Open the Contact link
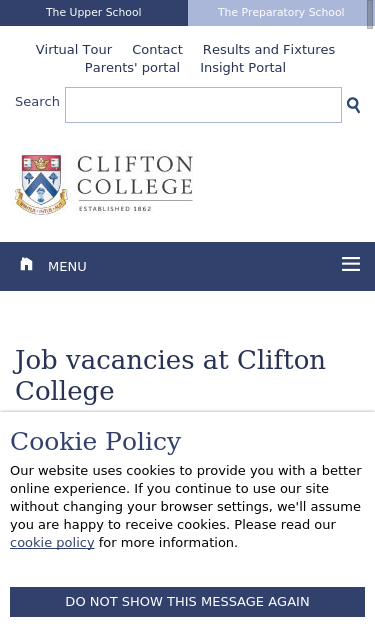This screenshot has height=627, width=375. tap(158, 50)
